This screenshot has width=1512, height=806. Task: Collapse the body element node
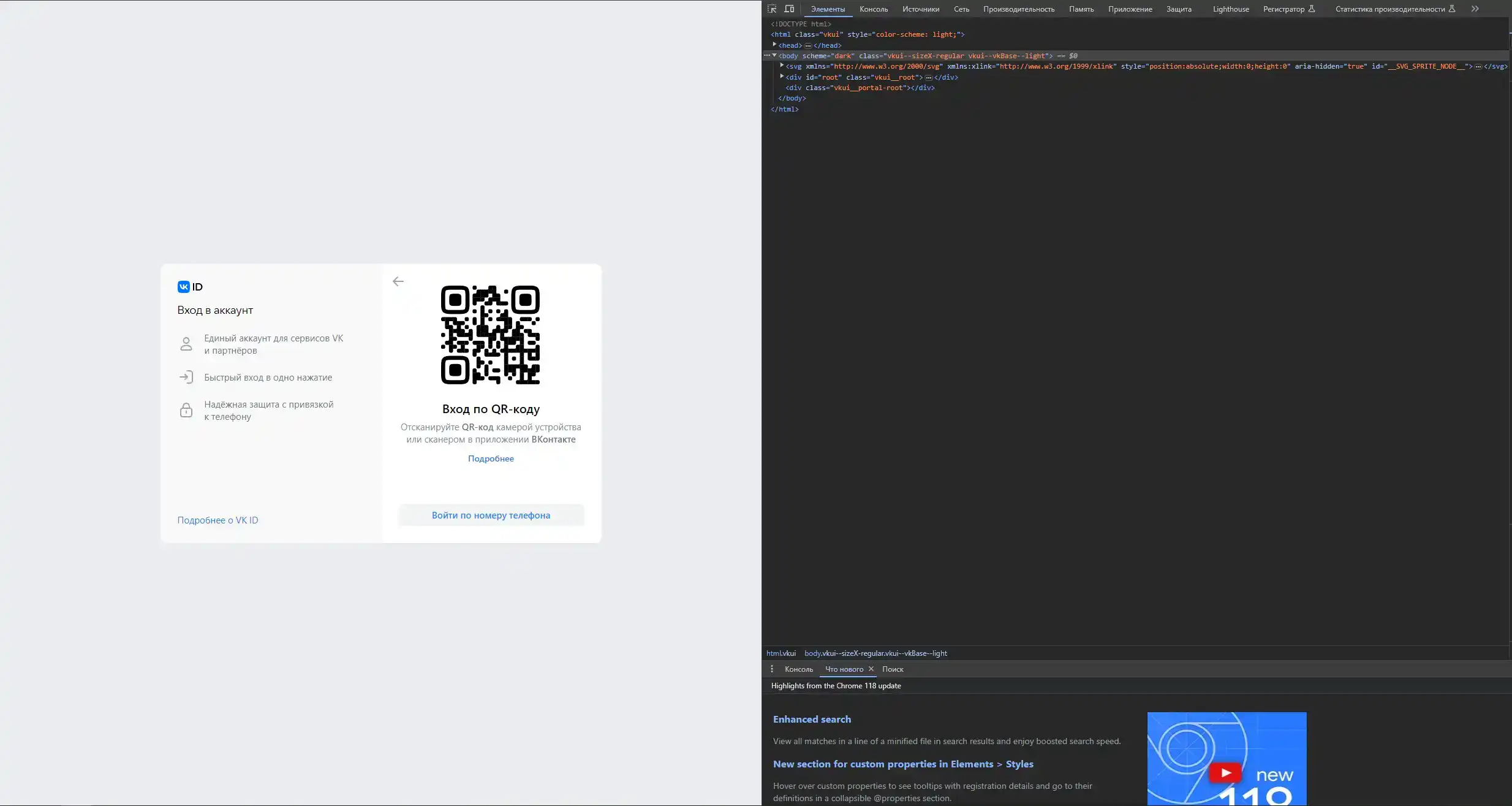(775, 56)
